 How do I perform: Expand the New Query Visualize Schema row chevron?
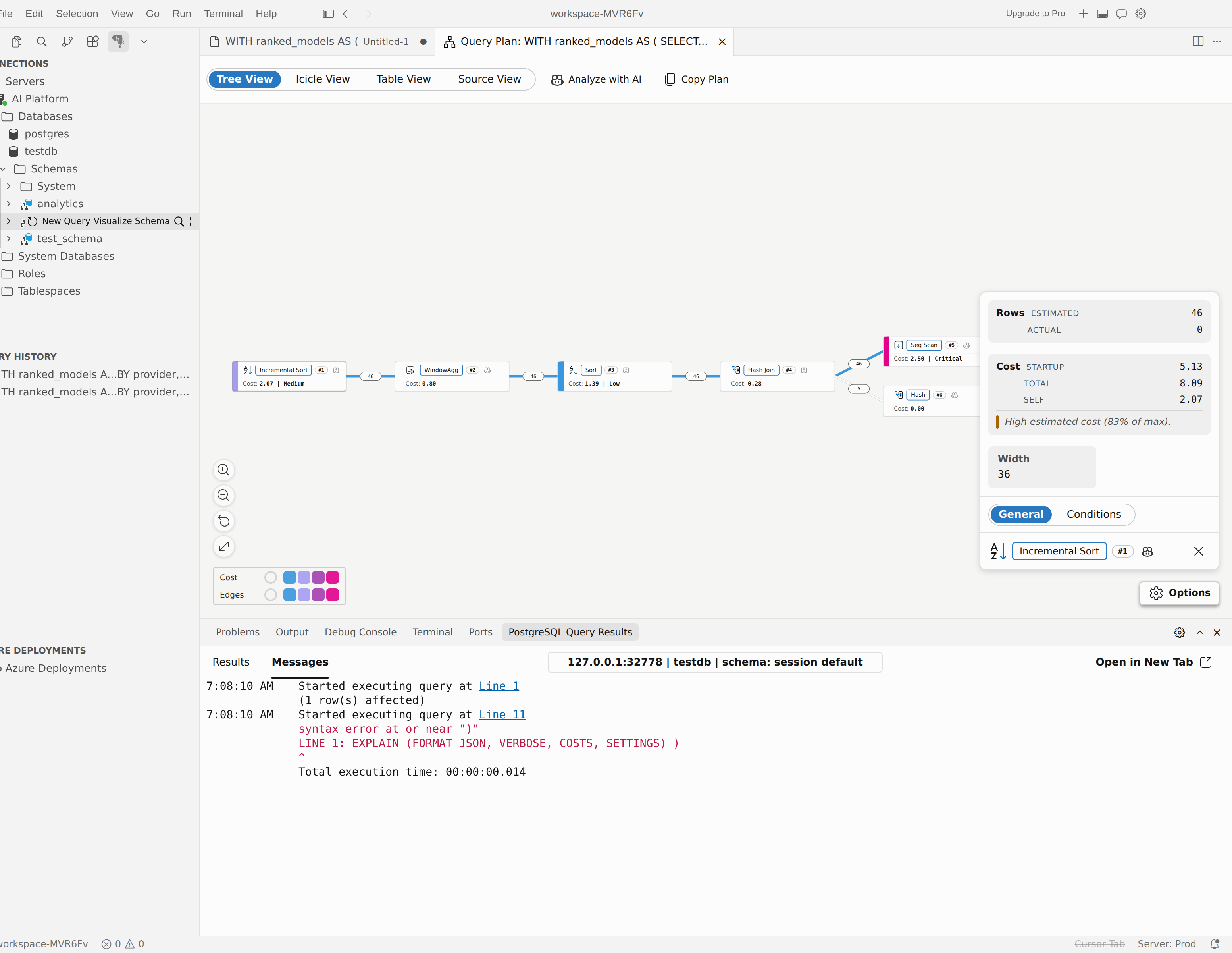click(x=8, y=221)
